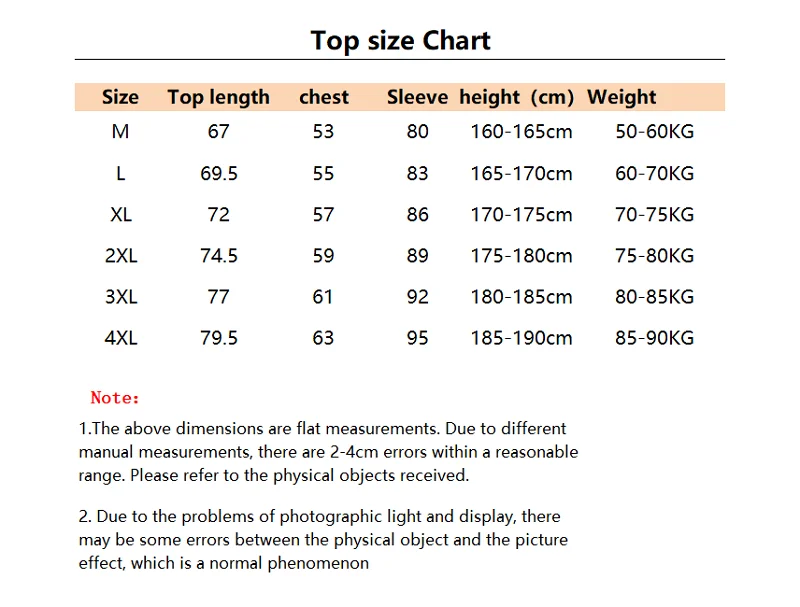Viewport: 800px width, 607px height.
Task: Click the Weight column header
Action: 621,97
